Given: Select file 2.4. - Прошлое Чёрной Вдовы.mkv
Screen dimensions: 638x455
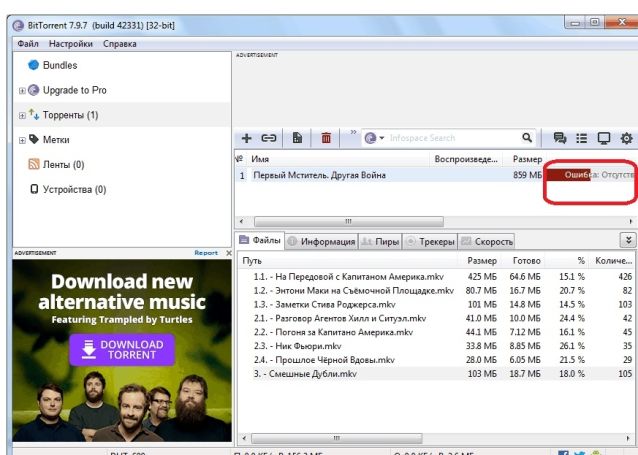Looking at the screenshot, I should click(x=324, y=360).
